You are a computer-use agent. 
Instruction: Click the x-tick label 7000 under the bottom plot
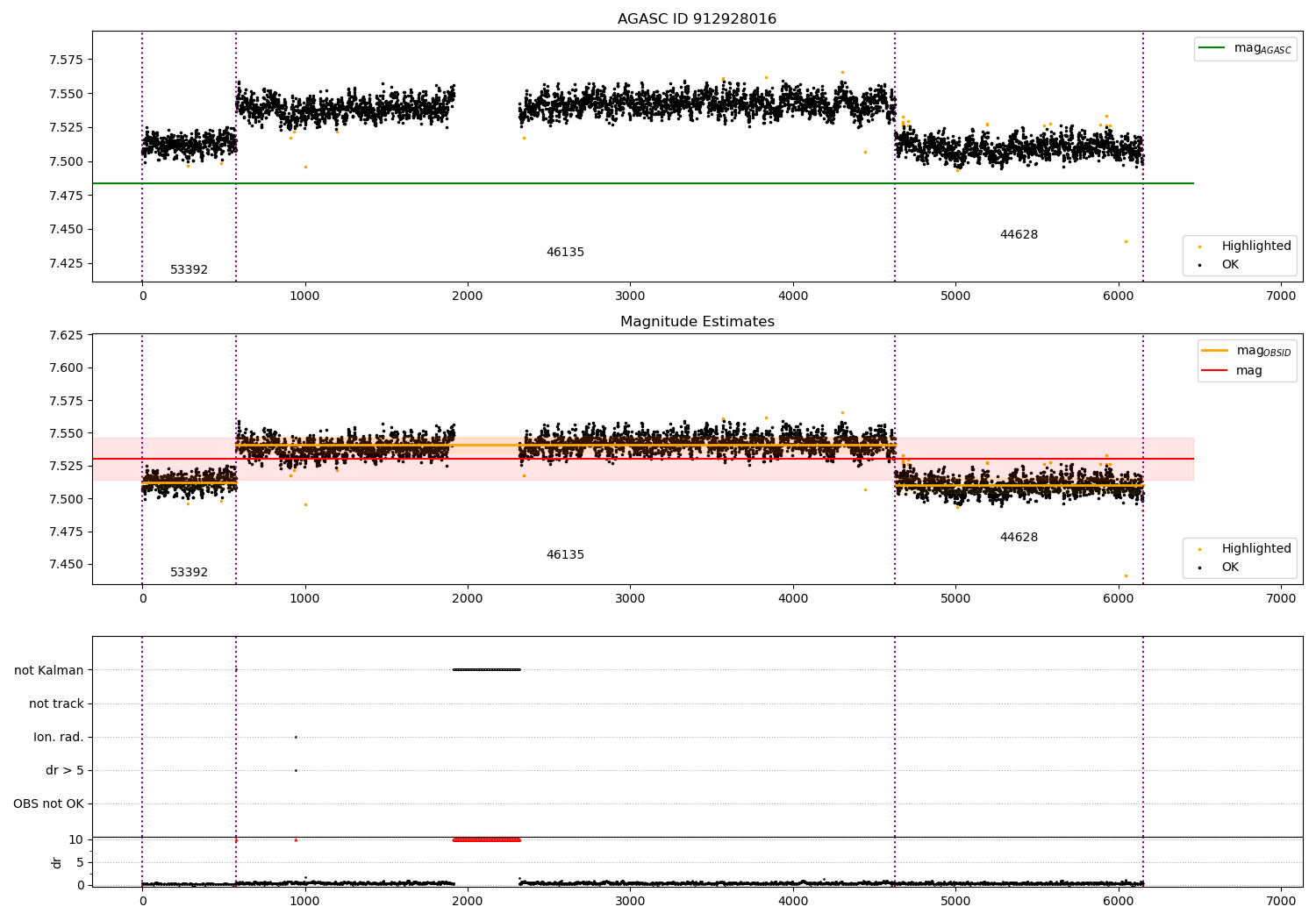coord(1281,901)
